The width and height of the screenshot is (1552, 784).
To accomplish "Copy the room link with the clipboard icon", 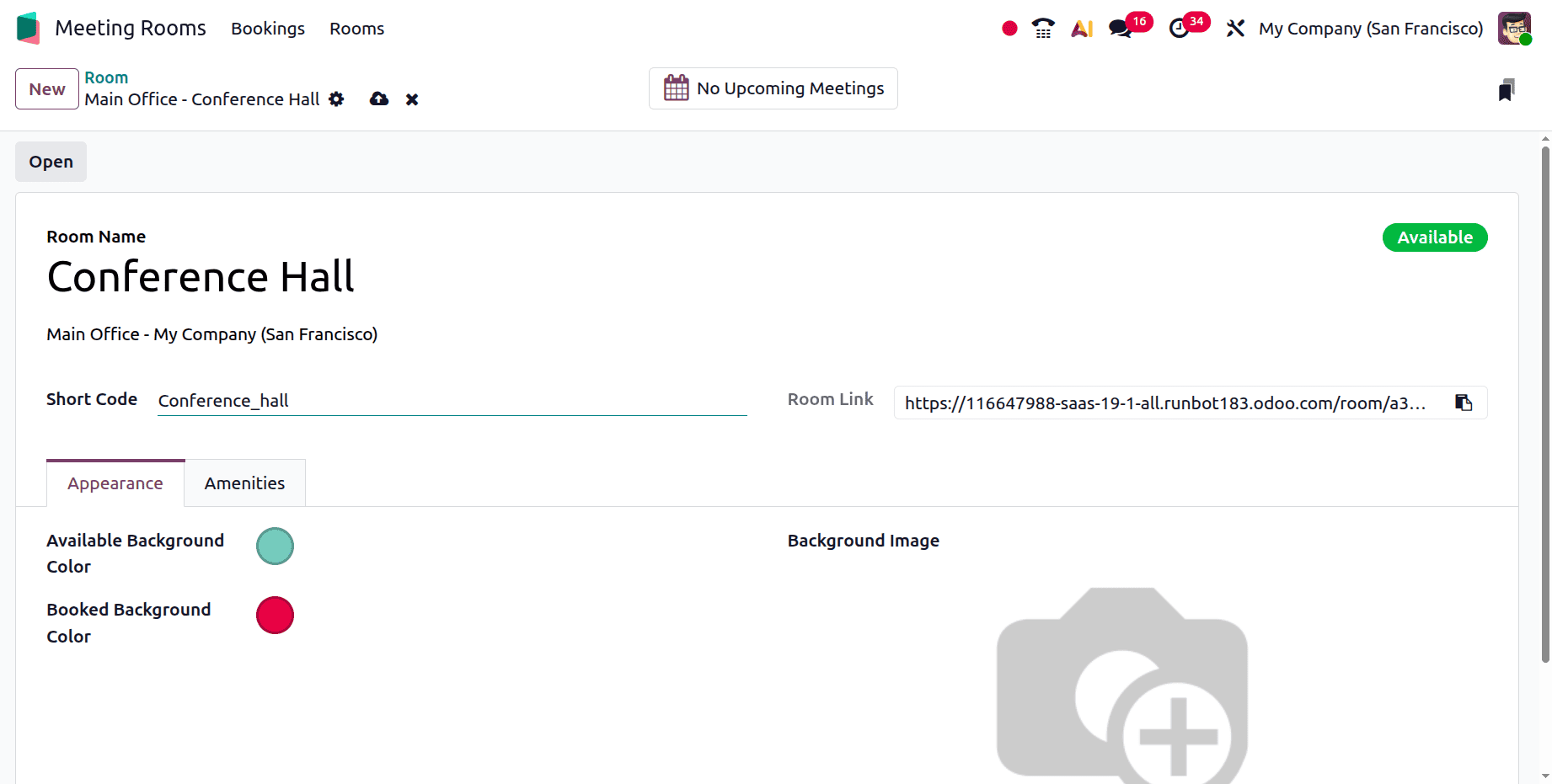I will click(x=1464, y=403).
